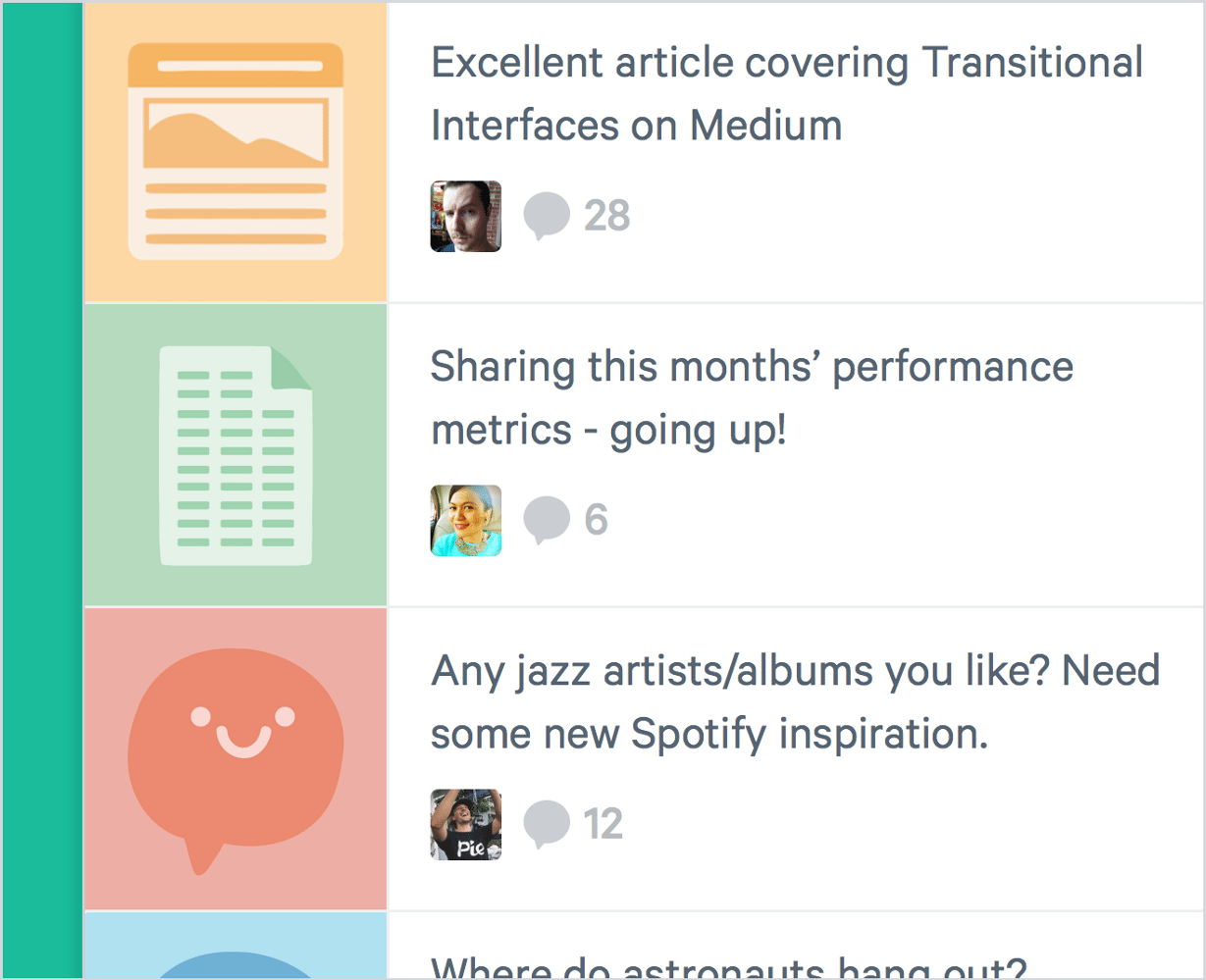Open the jazz artists/albums discussion post
Image resolution: width=1206 pixels, height=980 pixels.
(795, 701)
